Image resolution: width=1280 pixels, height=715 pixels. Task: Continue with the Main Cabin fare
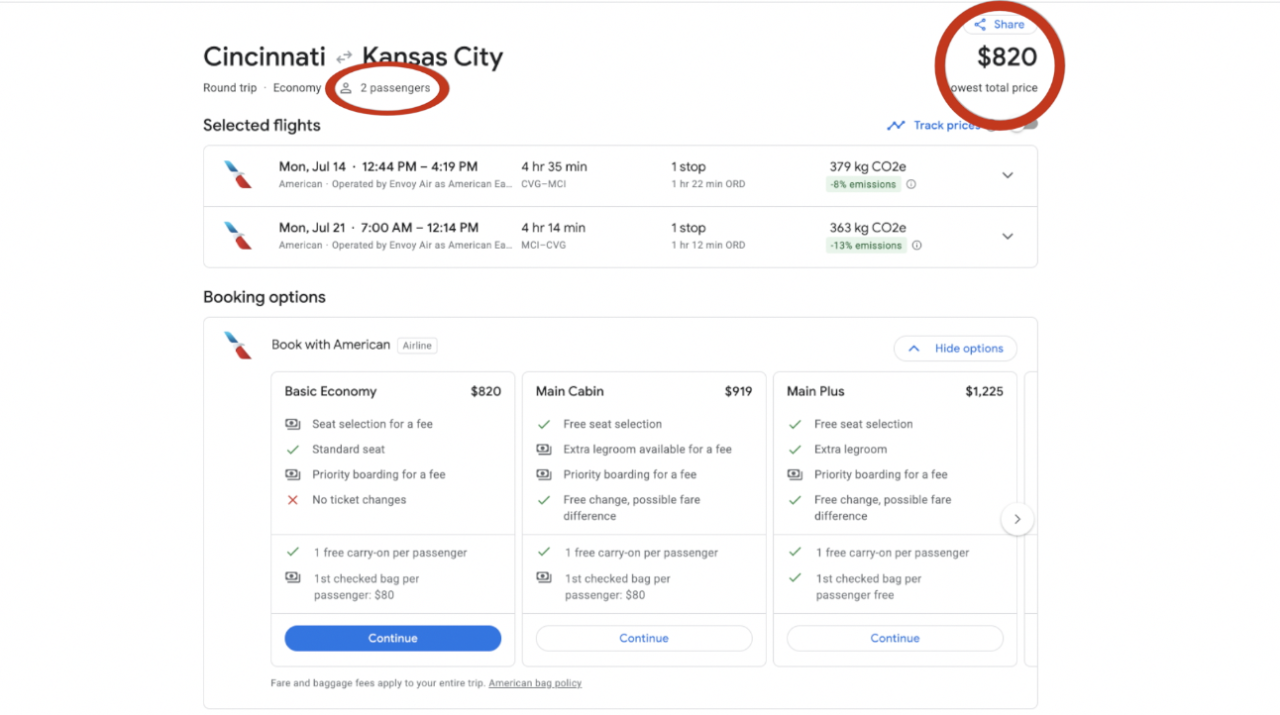pyautogui.click(x=643, y=638)
